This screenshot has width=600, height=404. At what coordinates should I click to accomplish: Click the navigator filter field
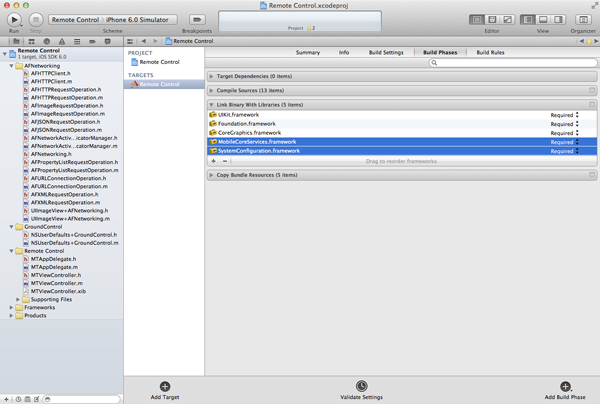[82, 399]
